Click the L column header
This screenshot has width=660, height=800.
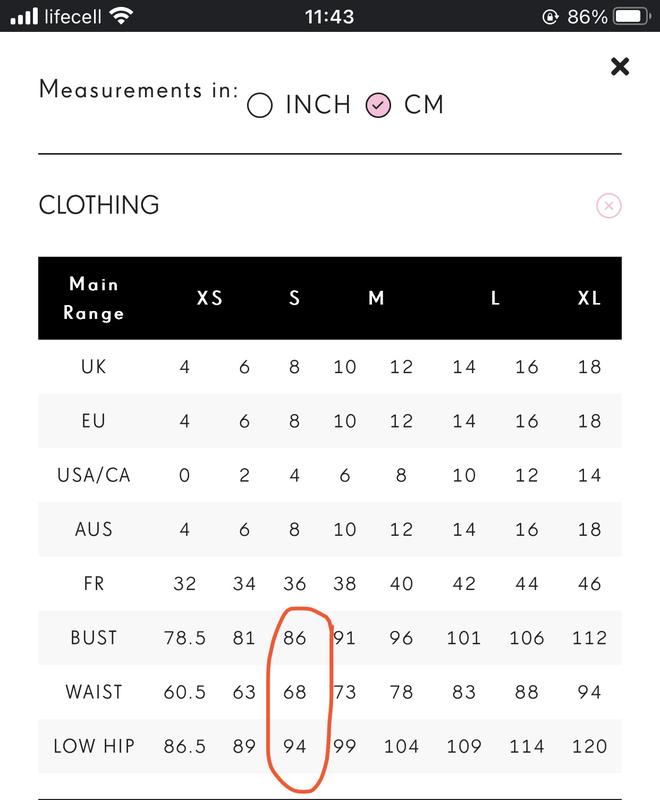[495, 298]
